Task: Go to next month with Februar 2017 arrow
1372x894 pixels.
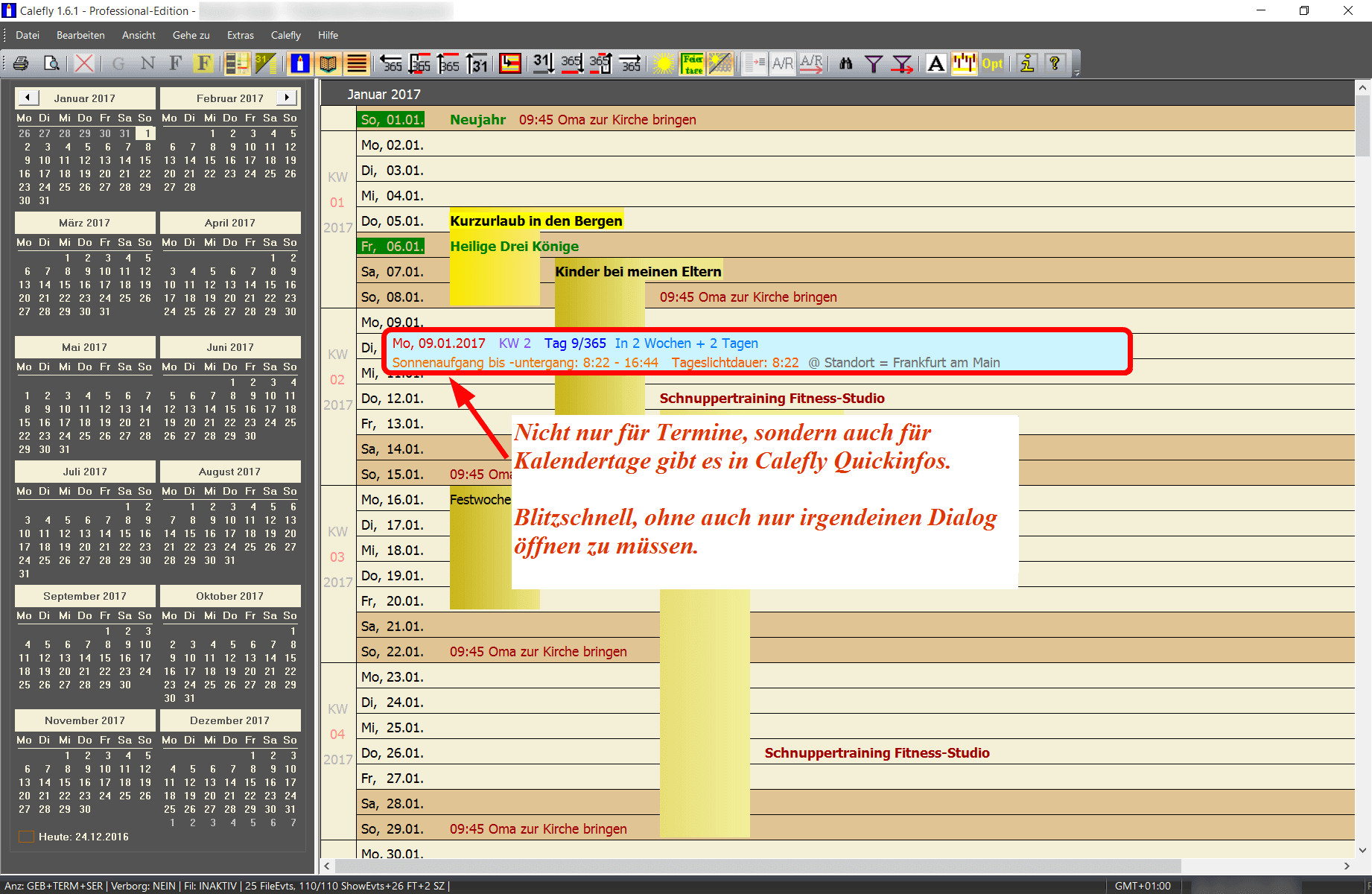Action: click(287, 98)
